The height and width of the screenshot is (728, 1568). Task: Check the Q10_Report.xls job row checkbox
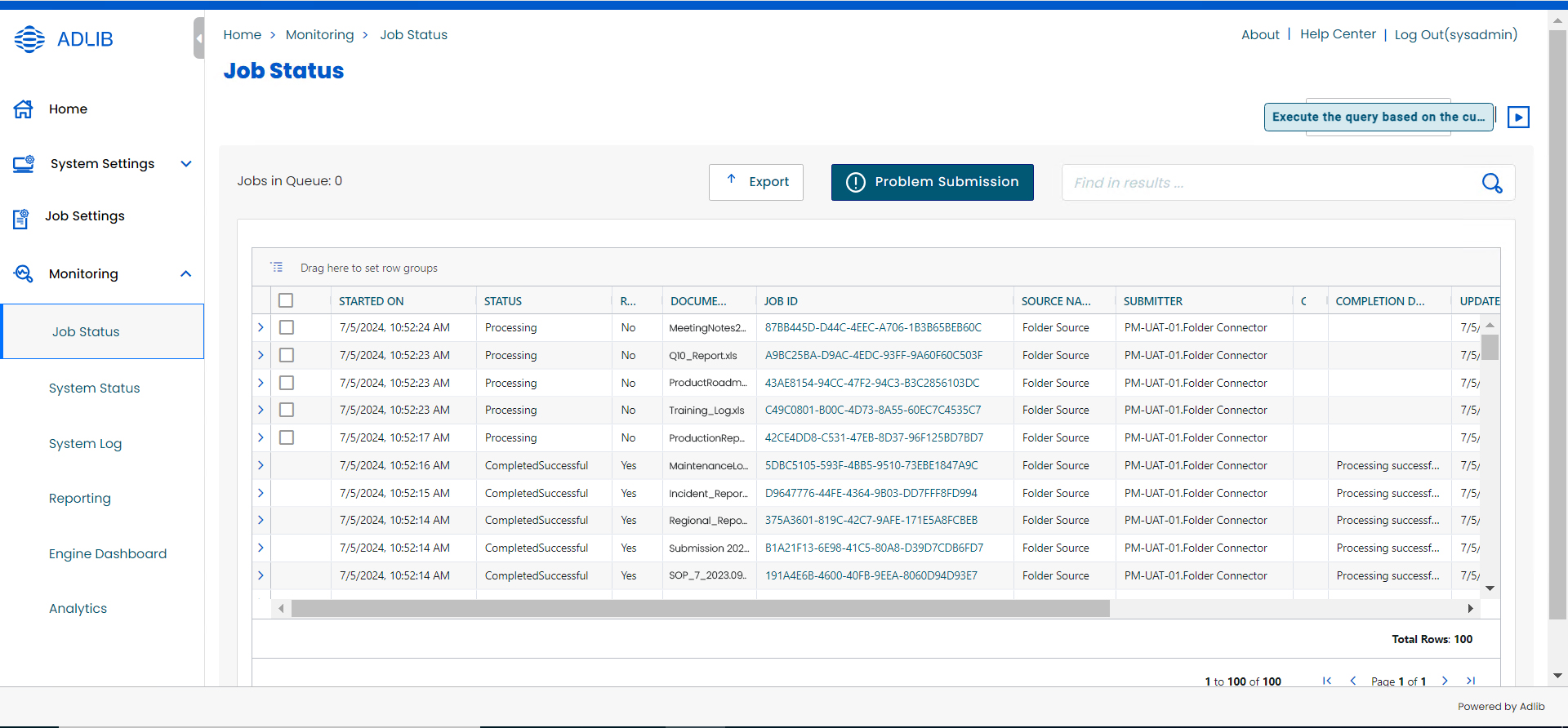pos(287,355)
